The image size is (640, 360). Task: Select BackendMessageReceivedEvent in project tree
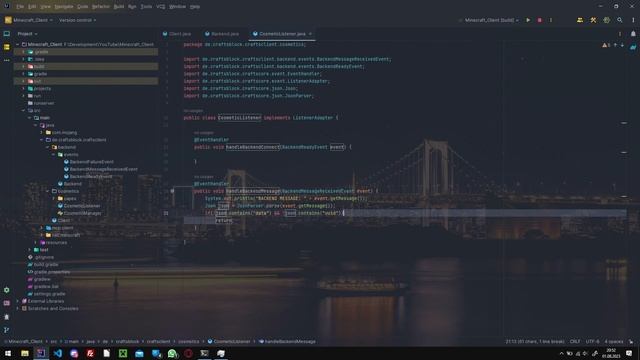click(x=100, y=169)
